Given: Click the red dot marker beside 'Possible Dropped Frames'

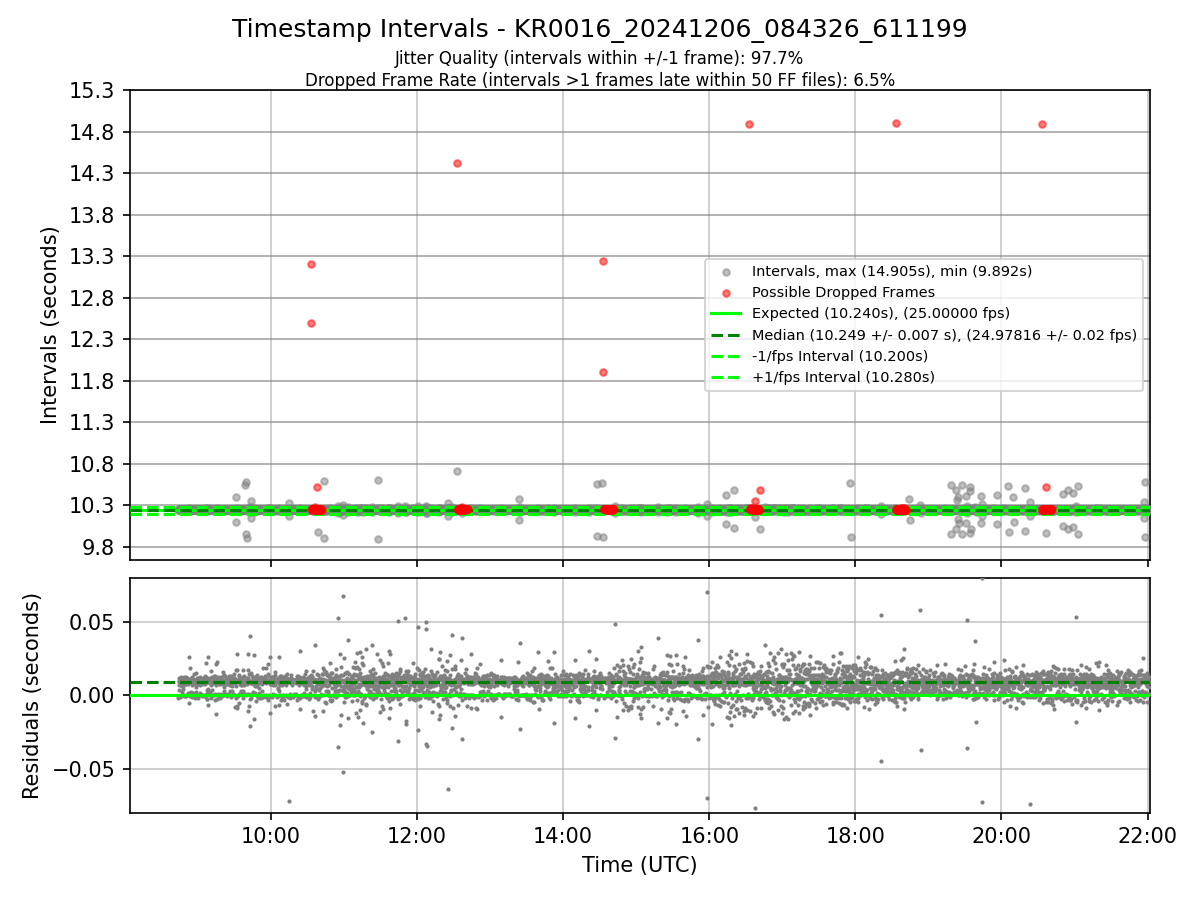Looking at the screenshot, I should [x=727, y=292].
